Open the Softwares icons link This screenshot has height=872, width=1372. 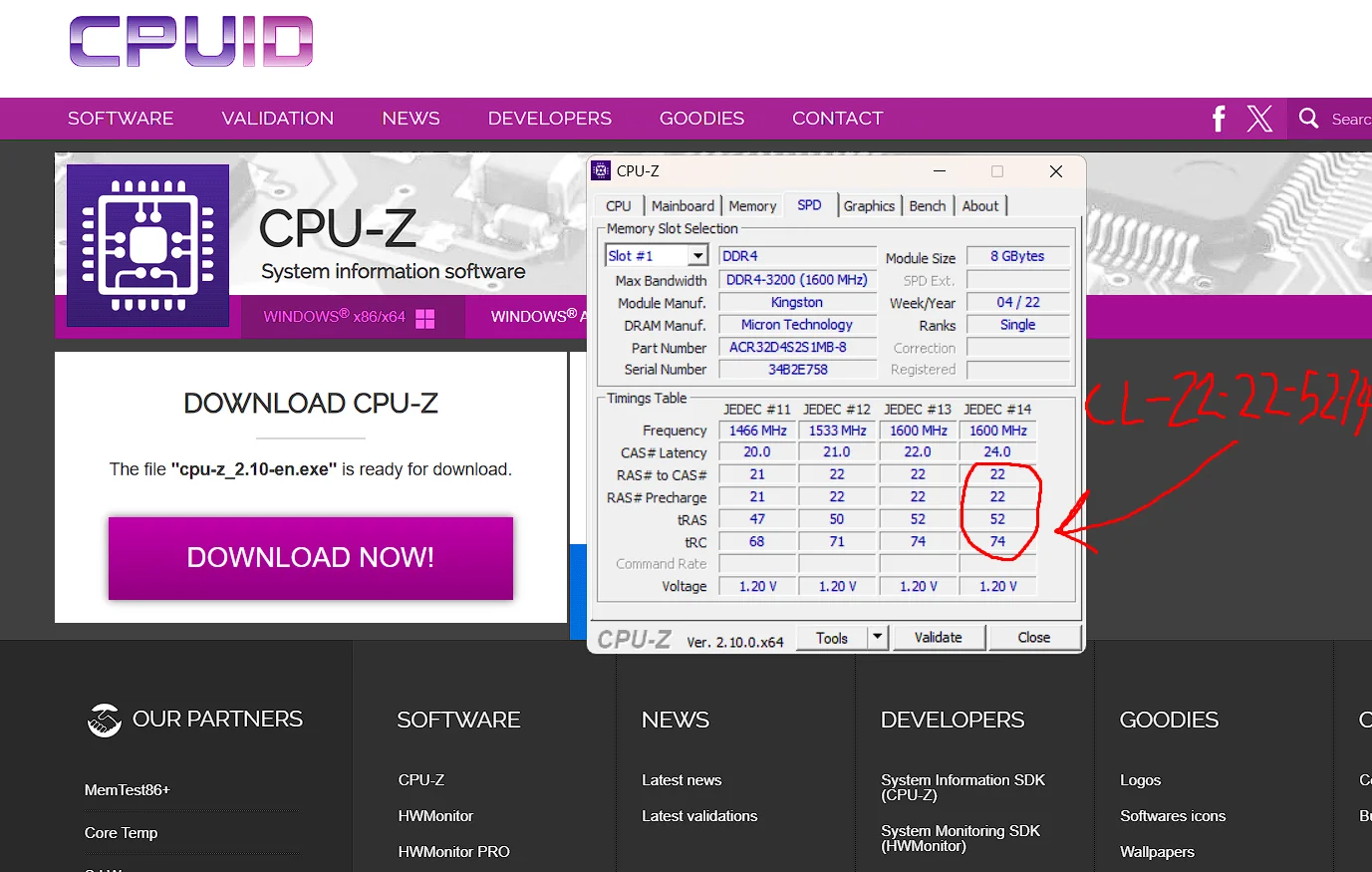1173,816
